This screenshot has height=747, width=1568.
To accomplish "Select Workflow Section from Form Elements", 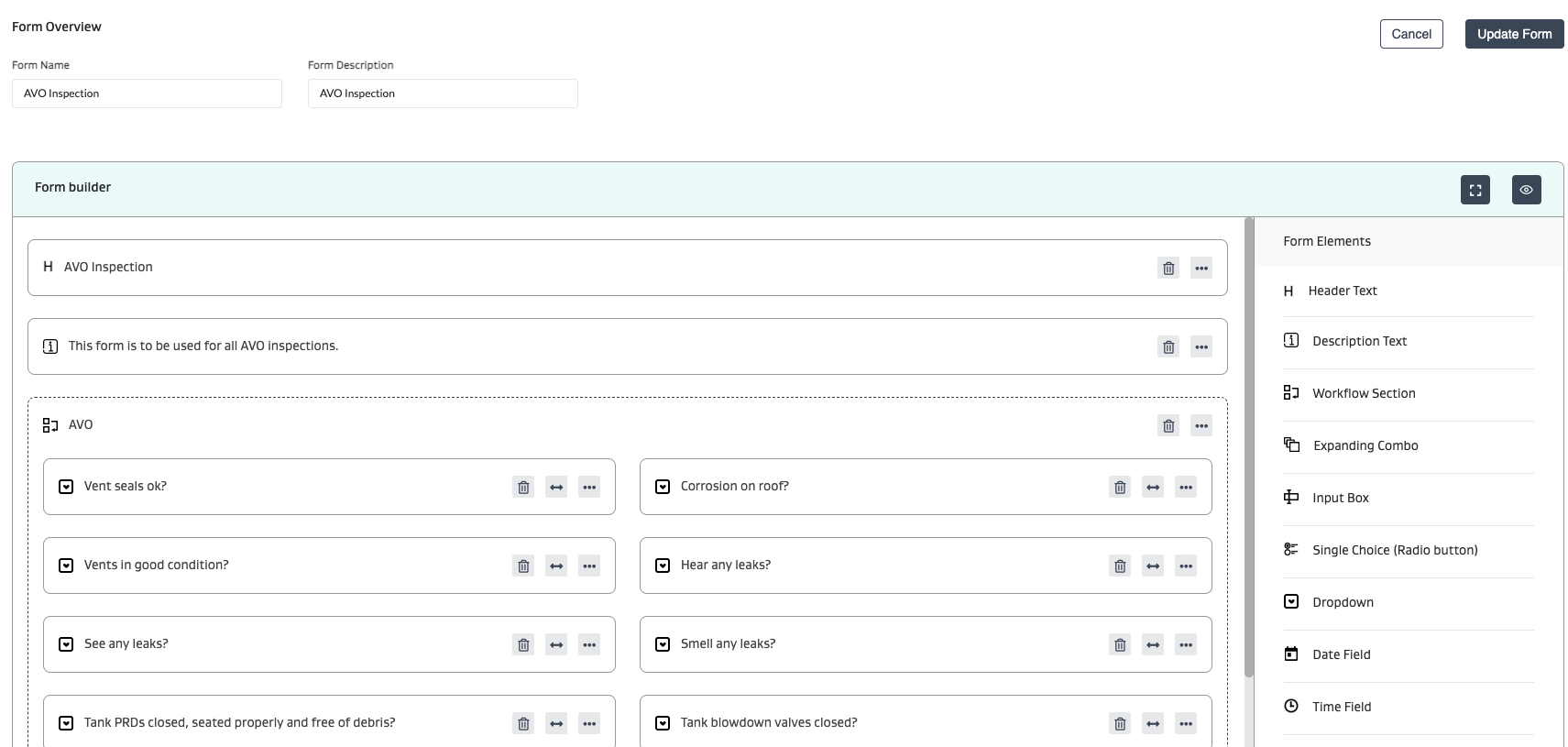I will click(1363, 393).
